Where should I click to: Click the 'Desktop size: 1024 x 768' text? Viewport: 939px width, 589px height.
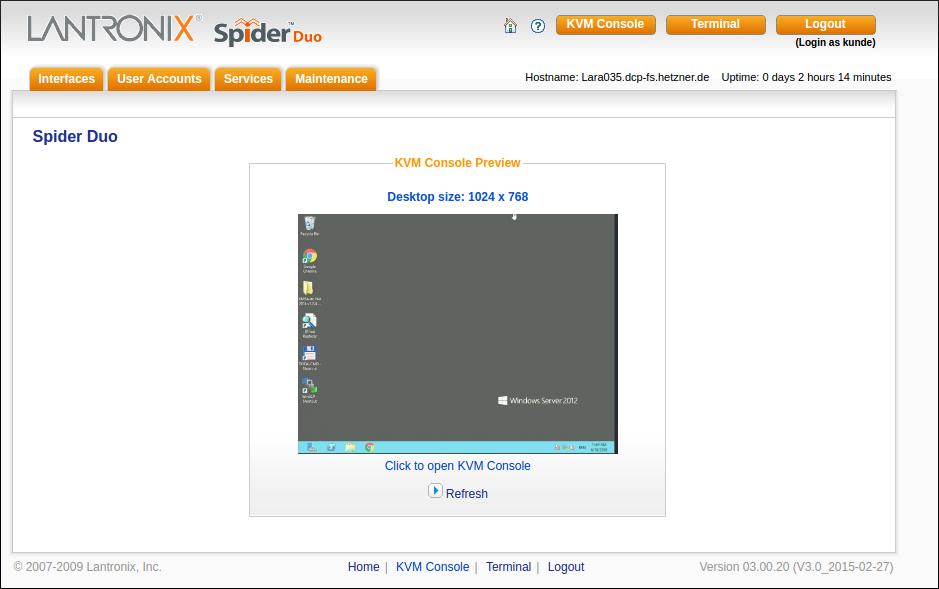(x=458, y=197)
